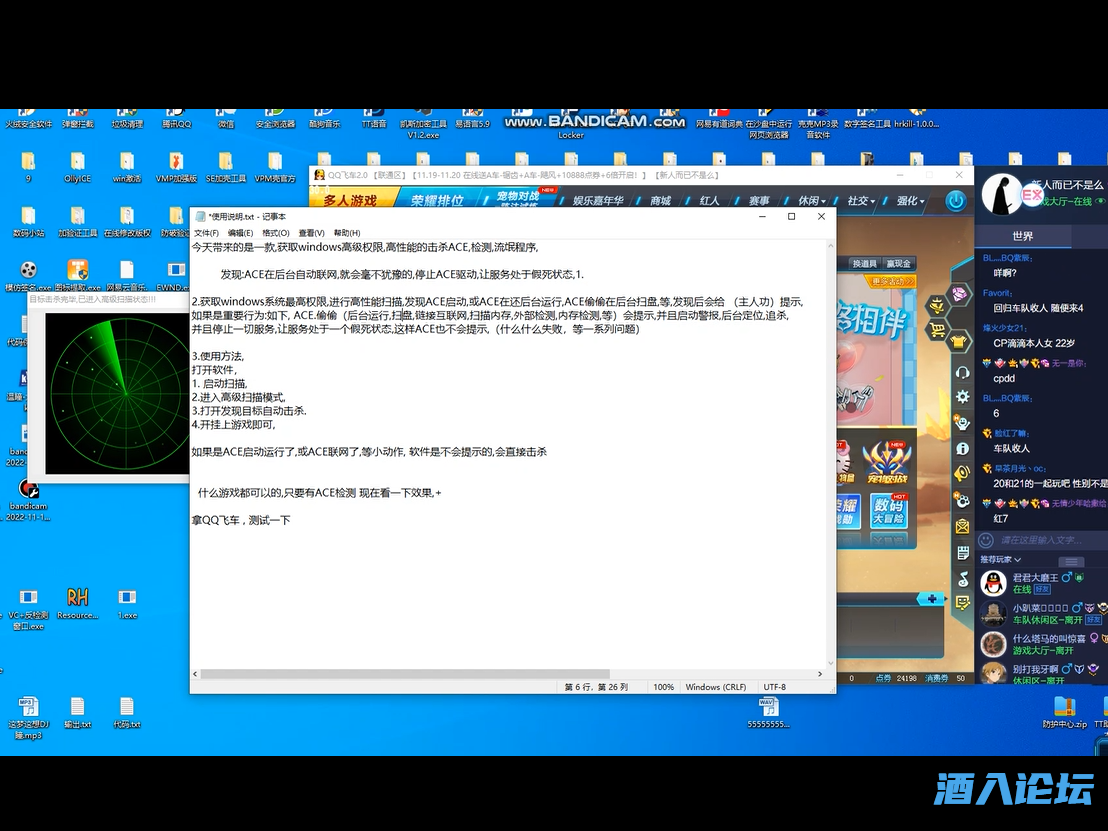
Task: Expand the 社交 dropdown menu
Action: click(861, 201)
